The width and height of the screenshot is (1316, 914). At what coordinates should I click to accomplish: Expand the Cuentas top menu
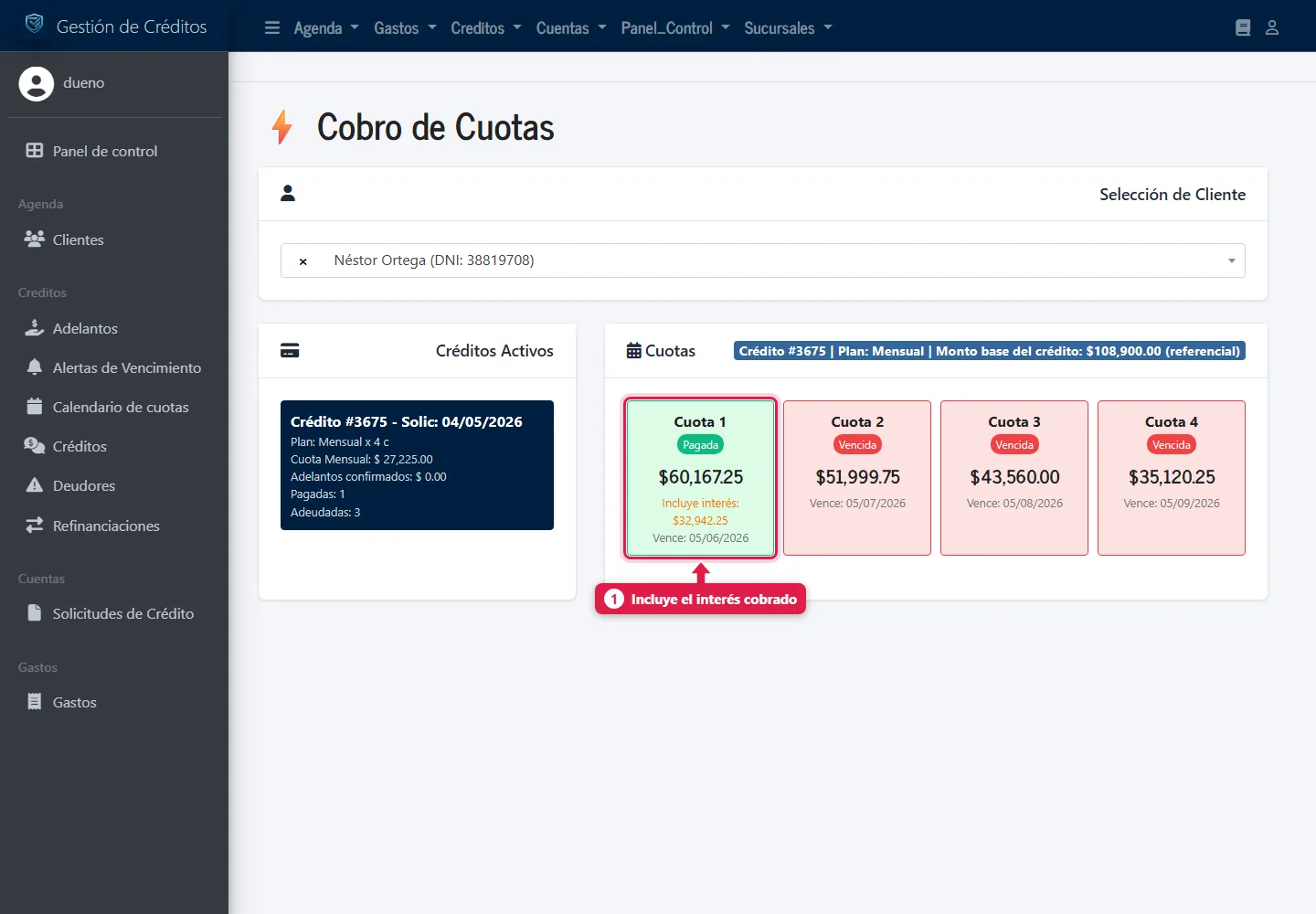tap(571, 28)
